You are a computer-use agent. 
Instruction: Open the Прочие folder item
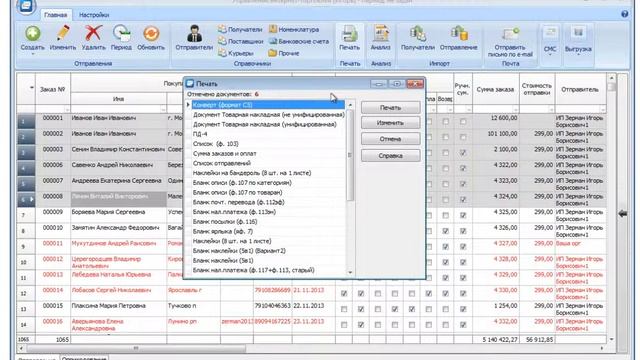point(284,53)
